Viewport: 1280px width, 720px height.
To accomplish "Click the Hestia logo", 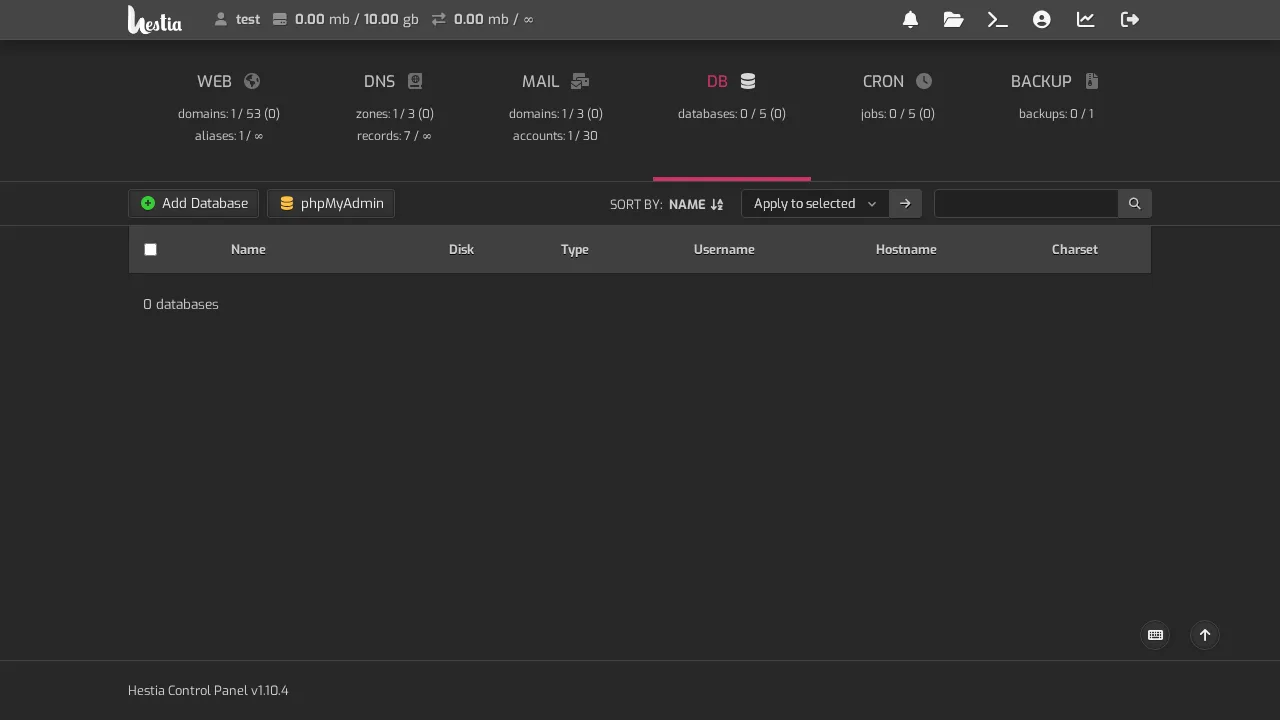I will tap(155, 19).
